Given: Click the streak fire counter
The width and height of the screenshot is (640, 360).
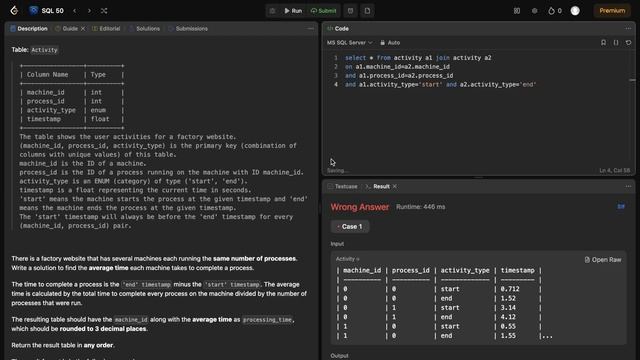Looking at the screenshot, I should coord(555,11).
